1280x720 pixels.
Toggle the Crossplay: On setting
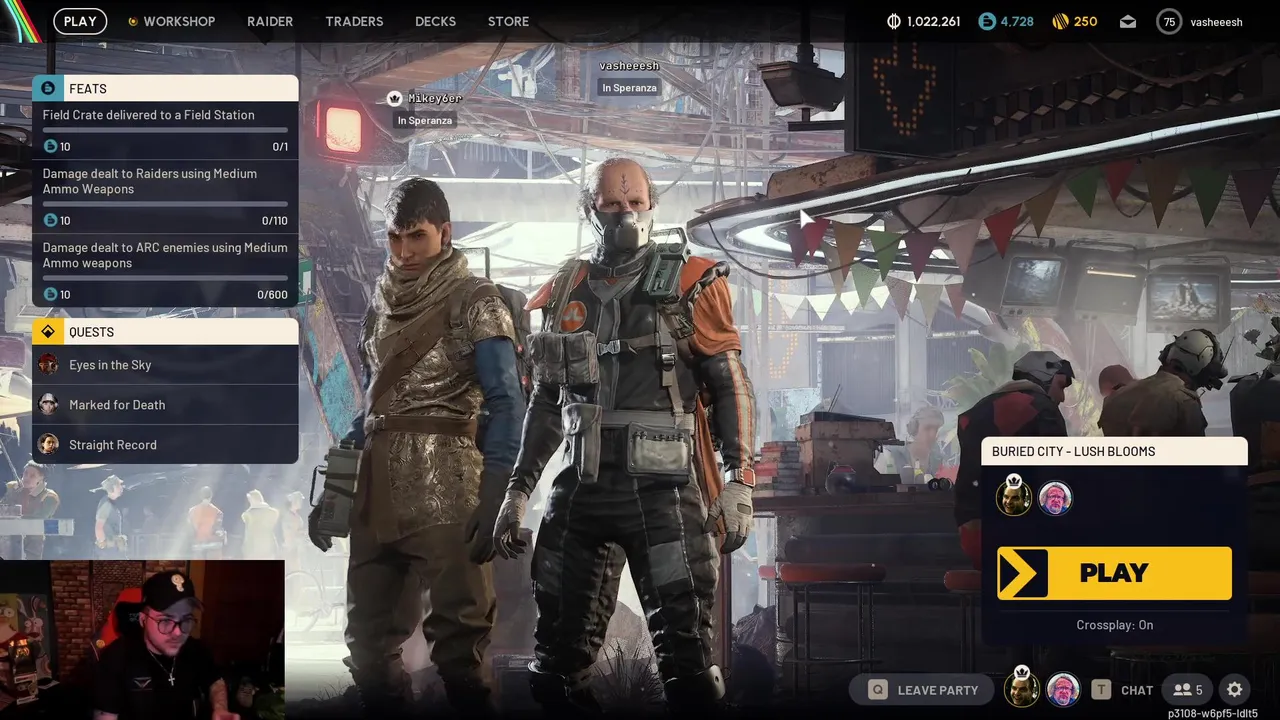click(x=1114, y=625)
